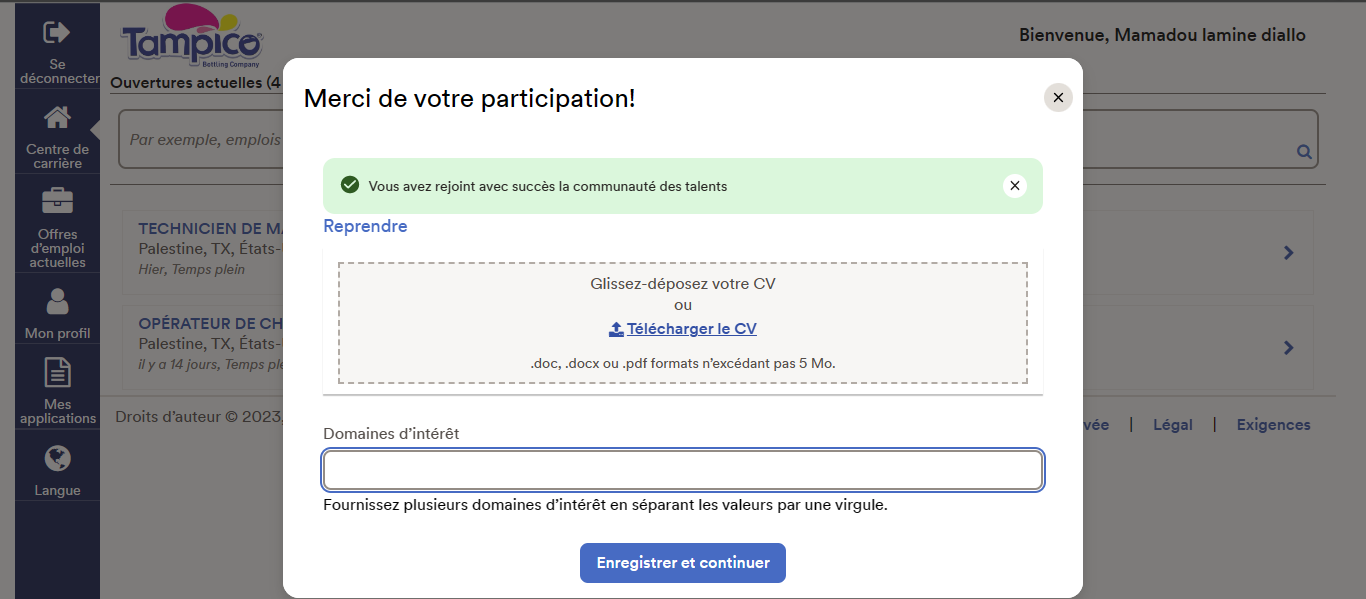Open the Centre de carrière home icon
Image resolution: width=1366 pixels, height=599 pixels.
57,118
